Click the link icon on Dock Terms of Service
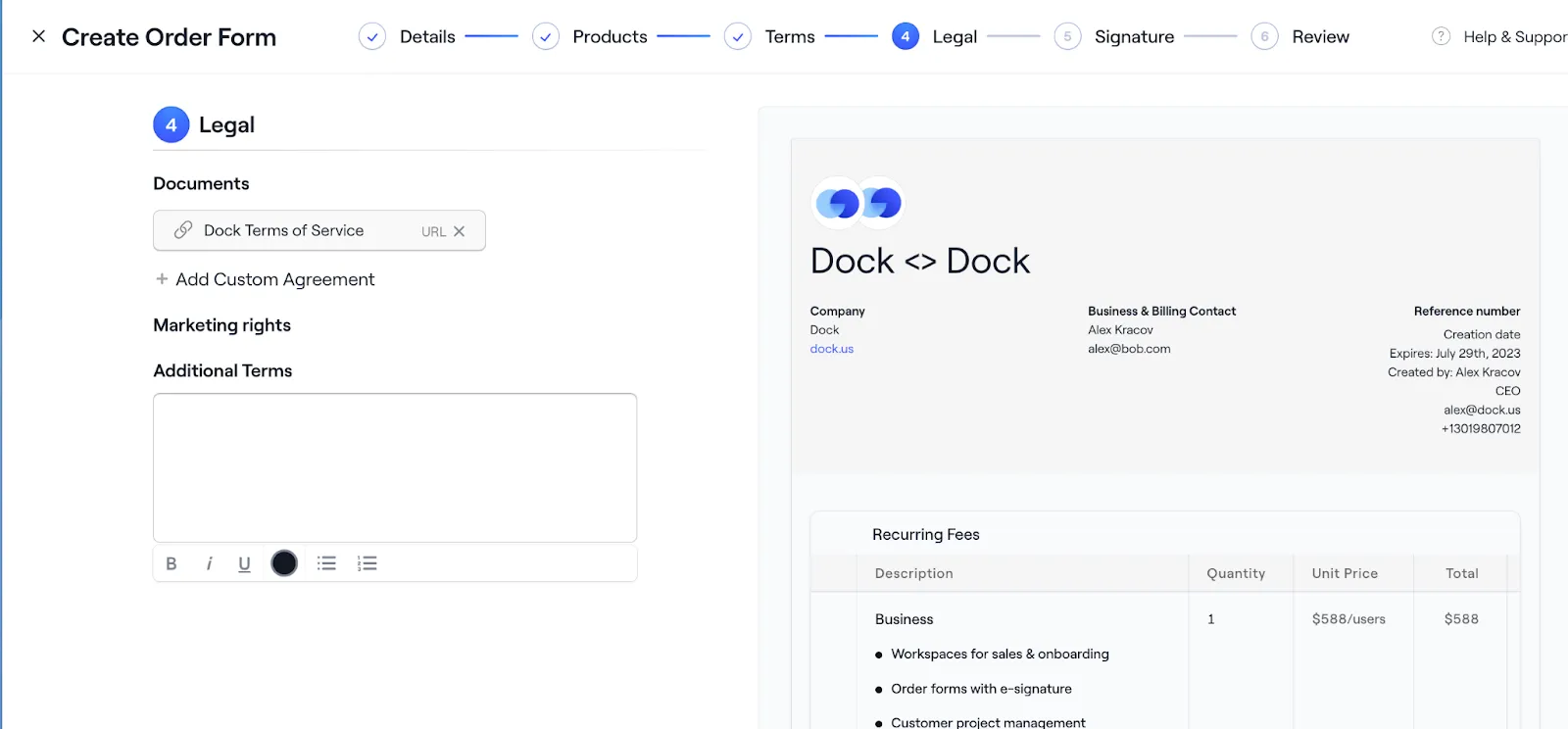This screenshot has height=729, width=1568. pos(183,230)
